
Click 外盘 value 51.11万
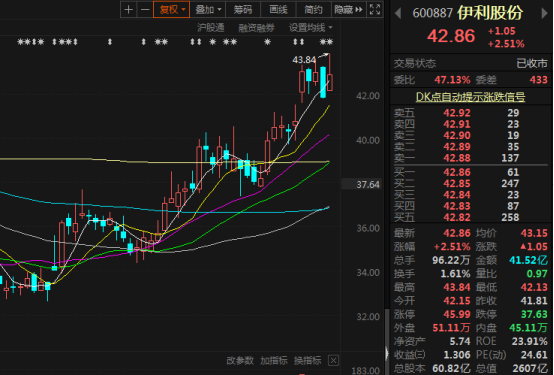[451, 328]
